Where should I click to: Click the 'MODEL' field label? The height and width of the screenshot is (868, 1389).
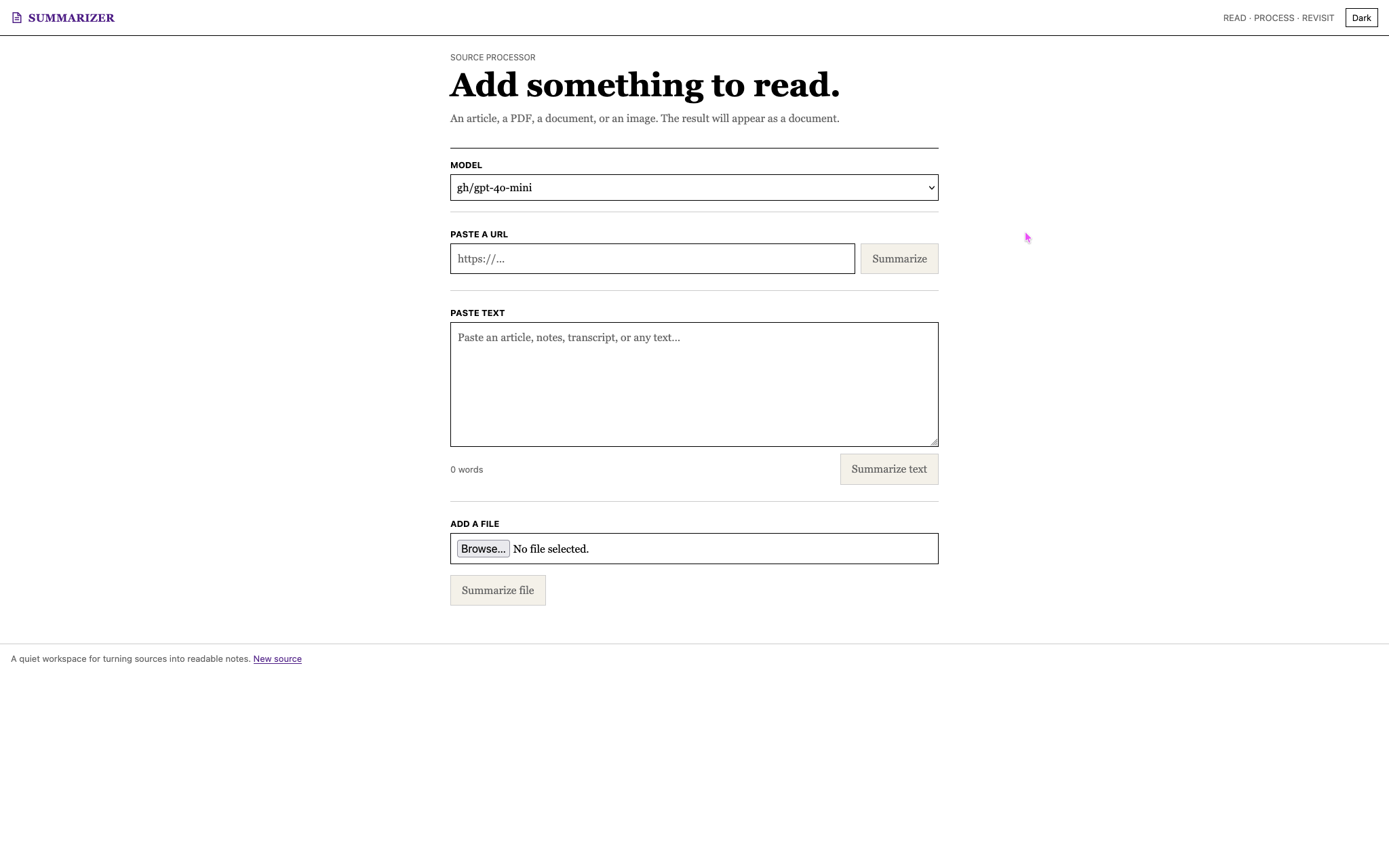click(x=466, y=165)
